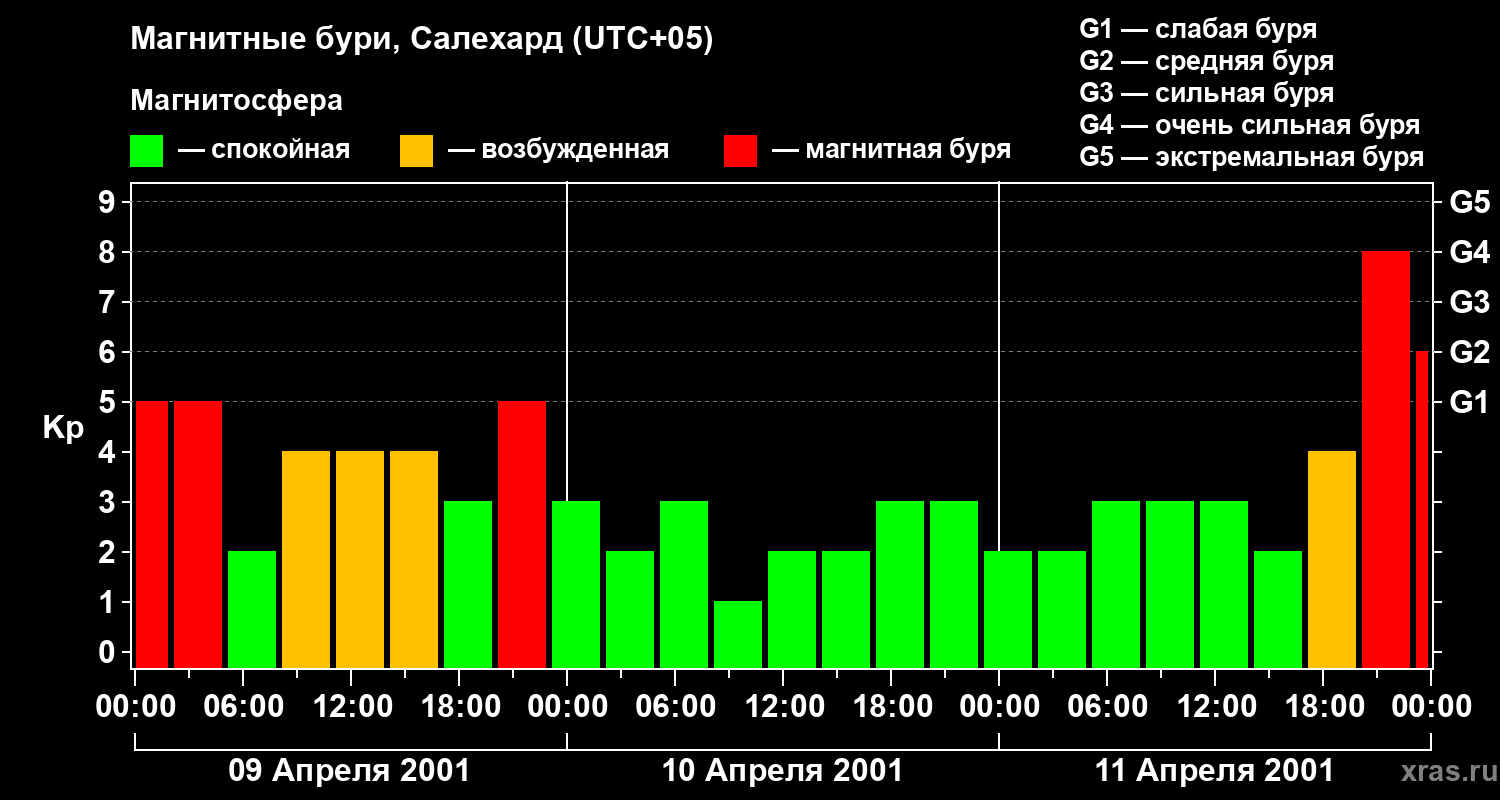The height and width of the screenshot is (800, 1500).
Task: Click the green Kp 2 bar on 09 April
Action: click(x=252, y=610)
